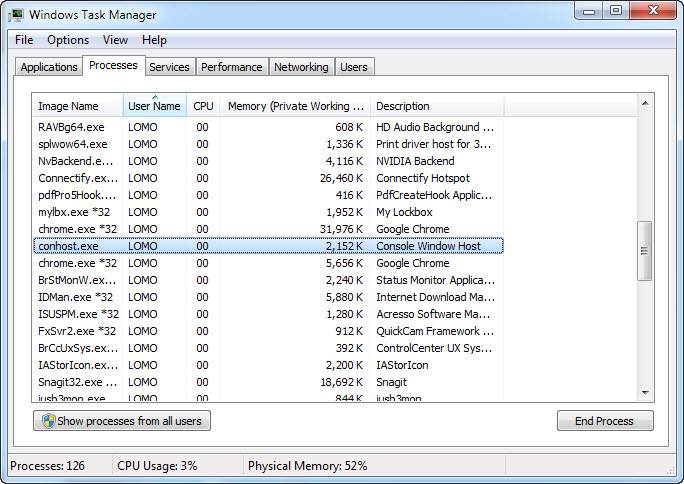Screen dimensions: 684x484
Task: Open the View menu
Action: click(x=115, y=40)
